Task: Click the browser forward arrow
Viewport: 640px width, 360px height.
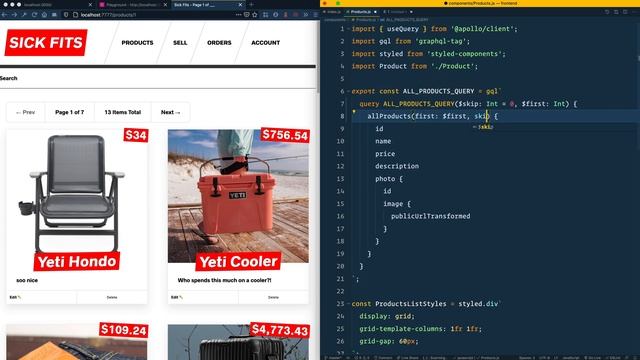Action: click(x=14, y=15)
